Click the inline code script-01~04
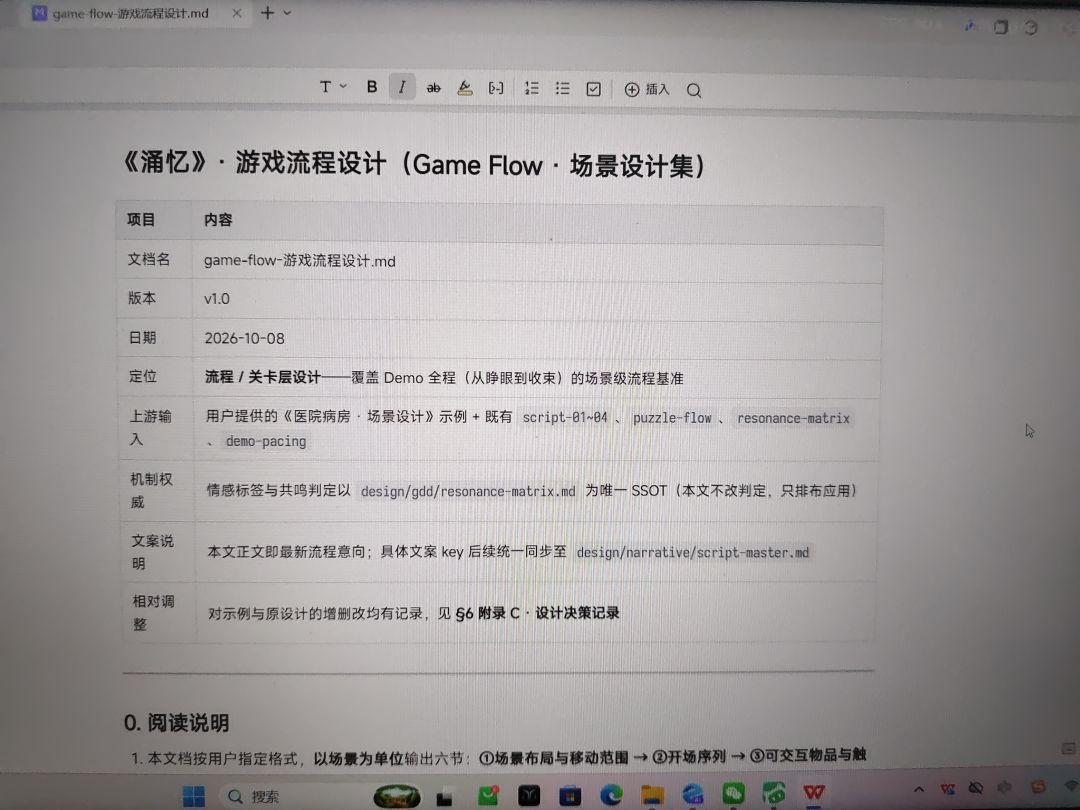This screenshot has width=1080, height=810. tap(565, 417)
